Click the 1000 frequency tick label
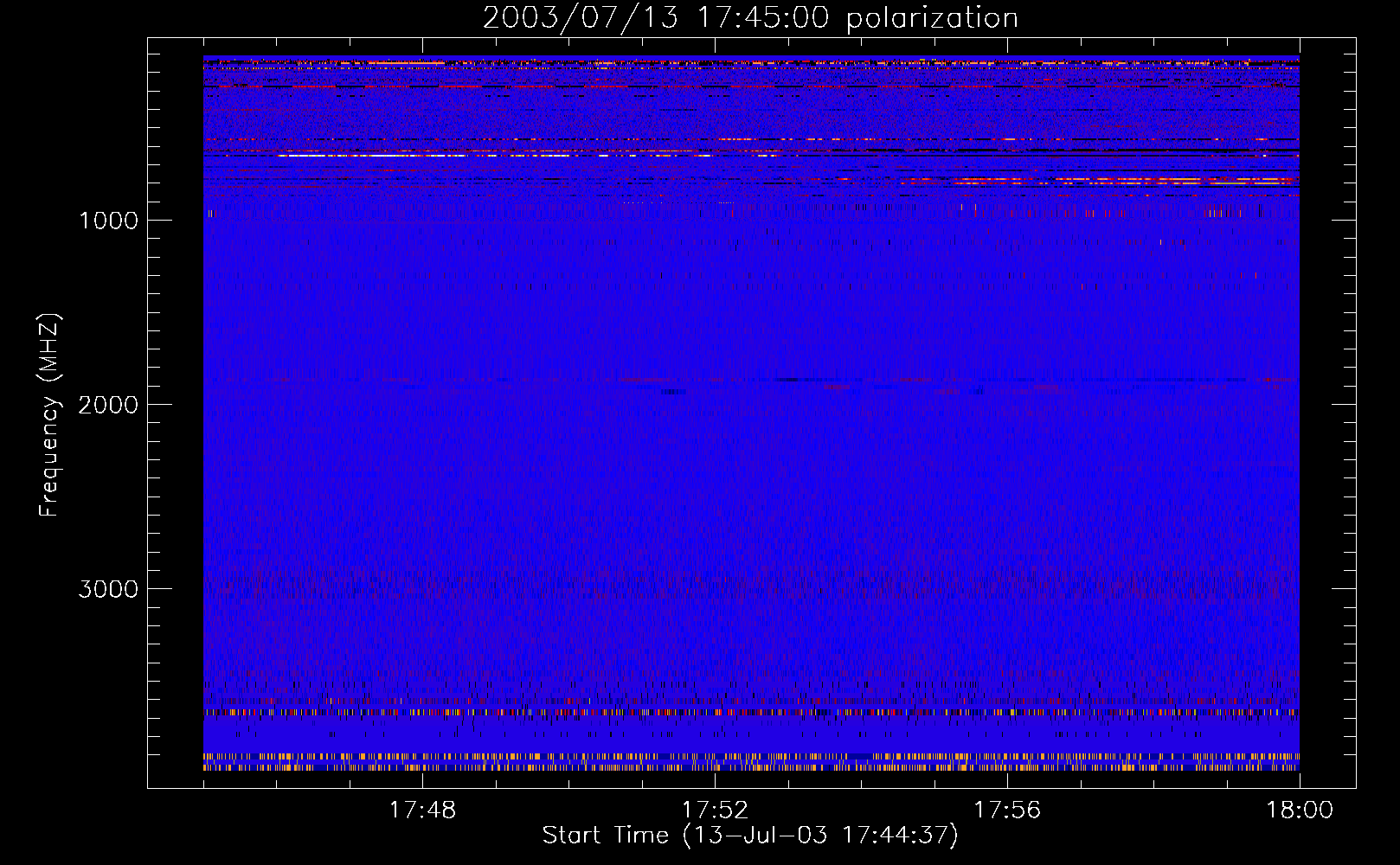This screenshot has width=1400, height=865. [108, 221]
